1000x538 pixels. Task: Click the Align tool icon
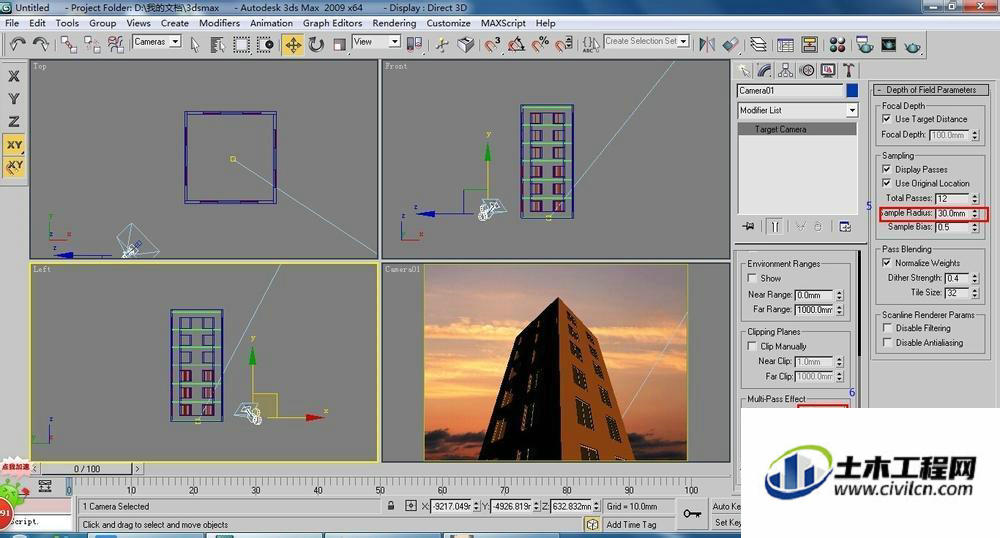(x=730, y=44)
